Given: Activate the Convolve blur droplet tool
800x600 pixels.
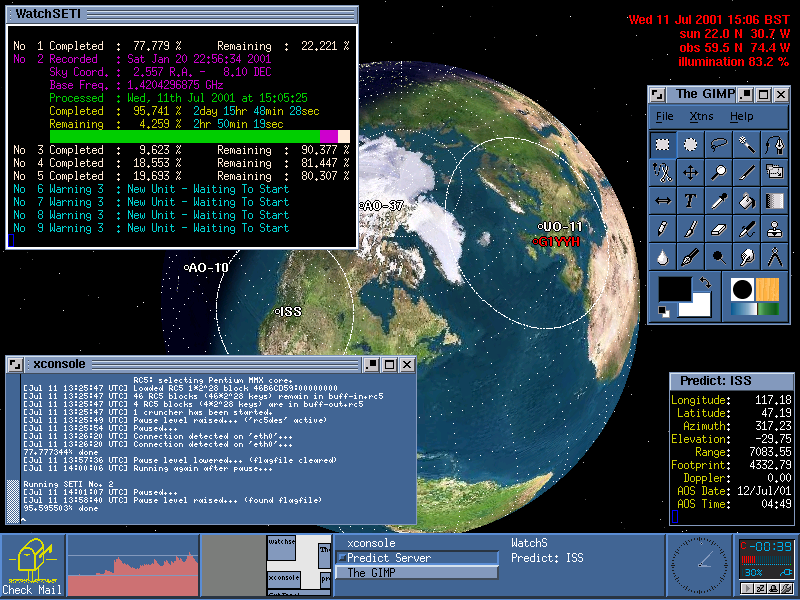Looking at the screenshot, I should pyautogui.click(x=663, y=257).
